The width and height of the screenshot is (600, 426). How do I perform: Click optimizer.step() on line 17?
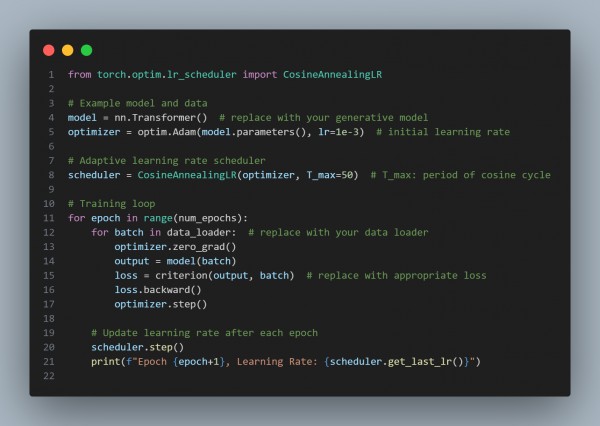coord(161,304)
